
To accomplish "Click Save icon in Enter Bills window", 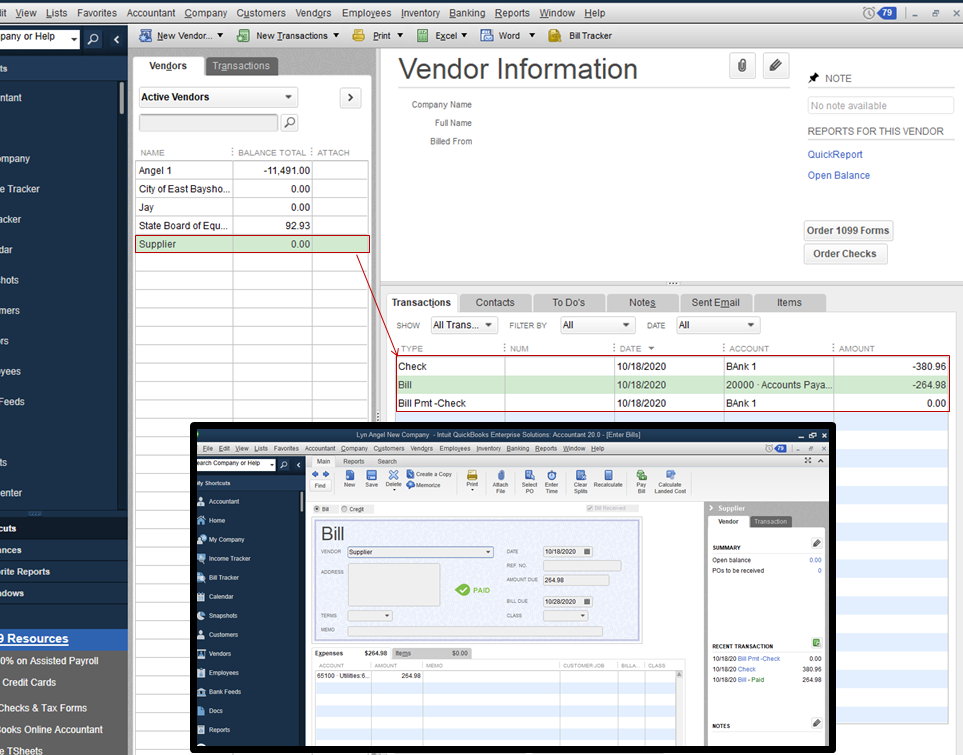I will pos(372,479).
